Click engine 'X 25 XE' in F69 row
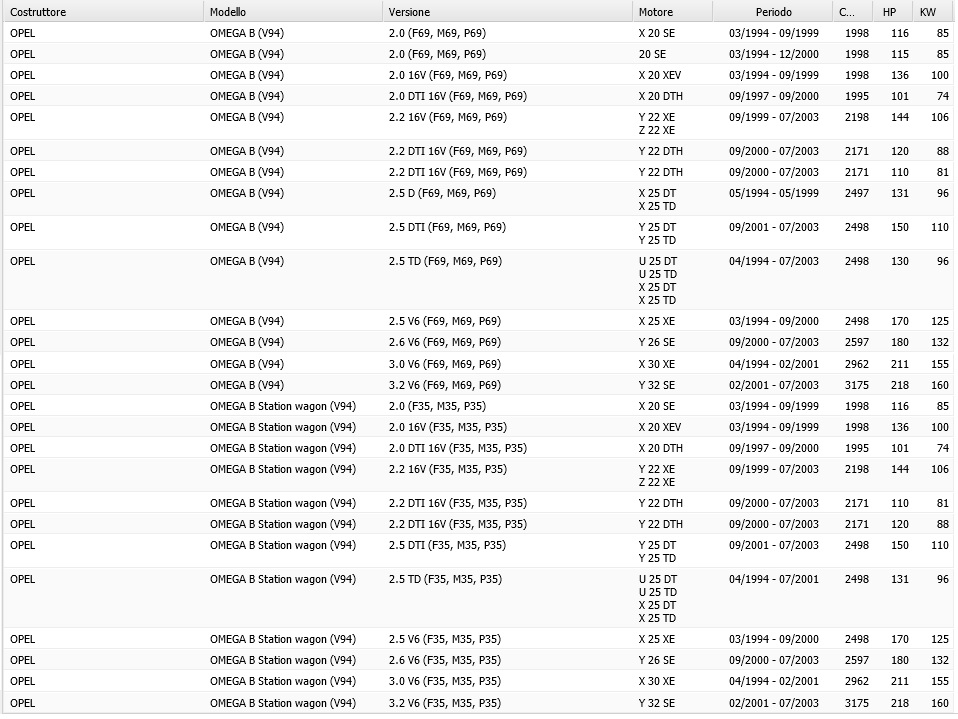958x719 pixels. (x=657, y=321)
